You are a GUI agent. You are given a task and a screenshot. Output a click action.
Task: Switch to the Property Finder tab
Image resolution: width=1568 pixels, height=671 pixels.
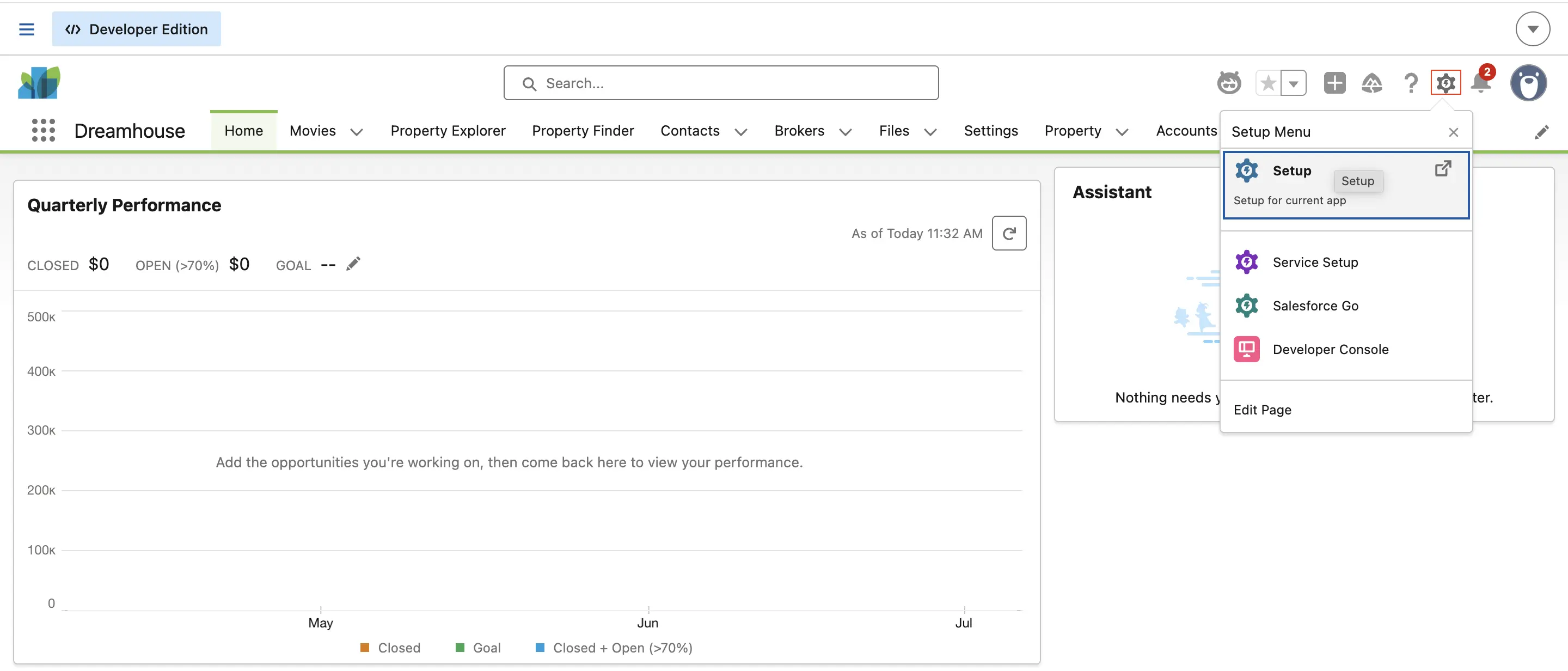click(x=583, y=130)
